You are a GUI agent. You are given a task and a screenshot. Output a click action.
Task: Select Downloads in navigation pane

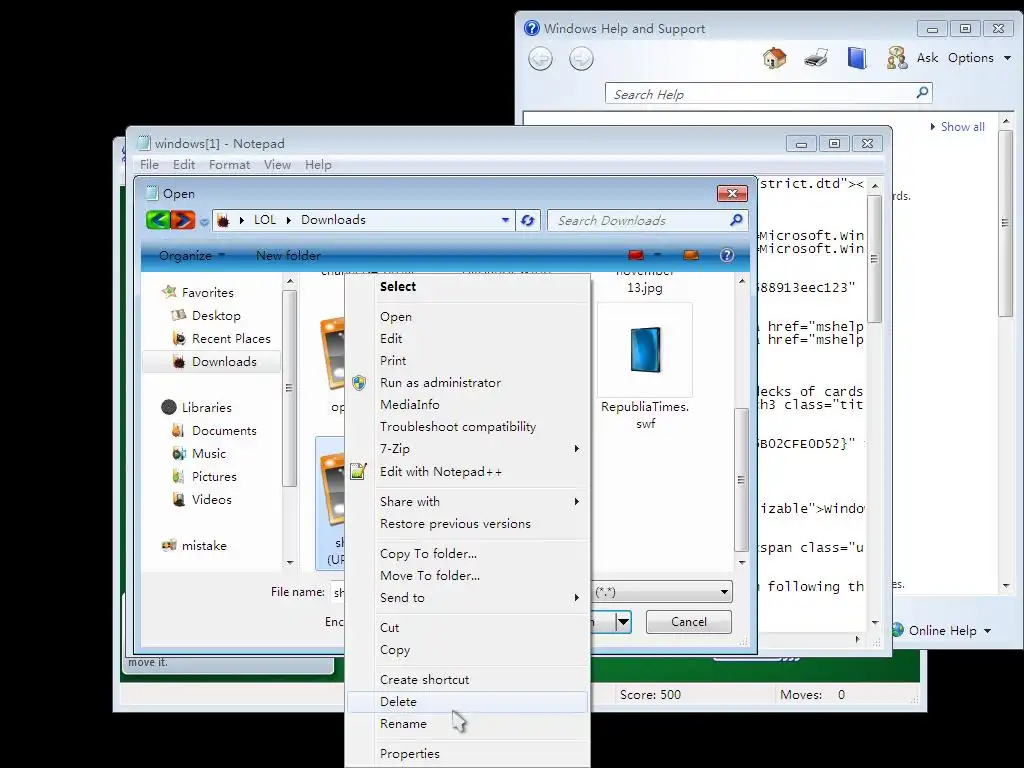tap(224, 361)
